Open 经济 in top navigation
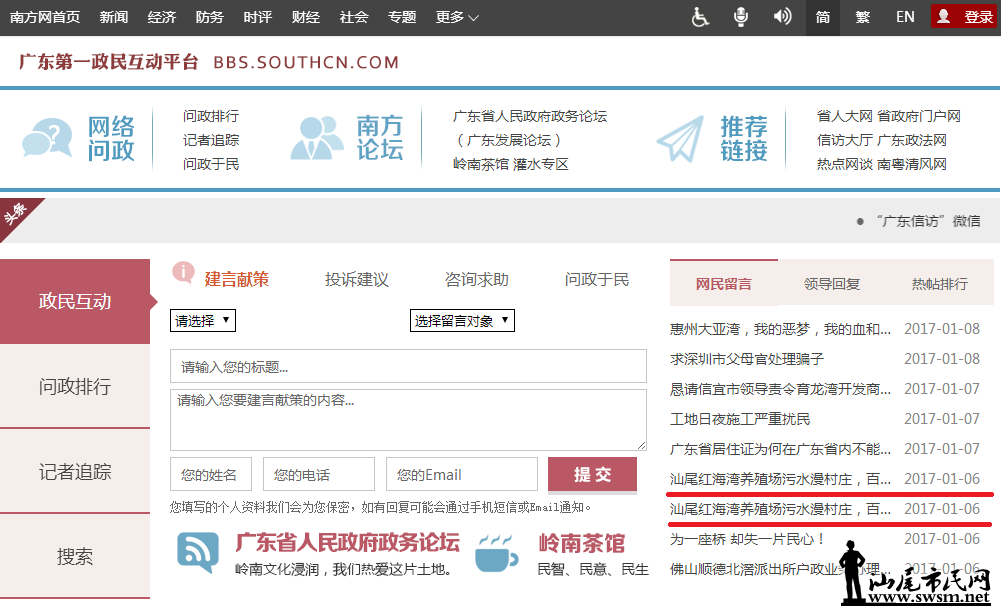 tap(162, 17)
